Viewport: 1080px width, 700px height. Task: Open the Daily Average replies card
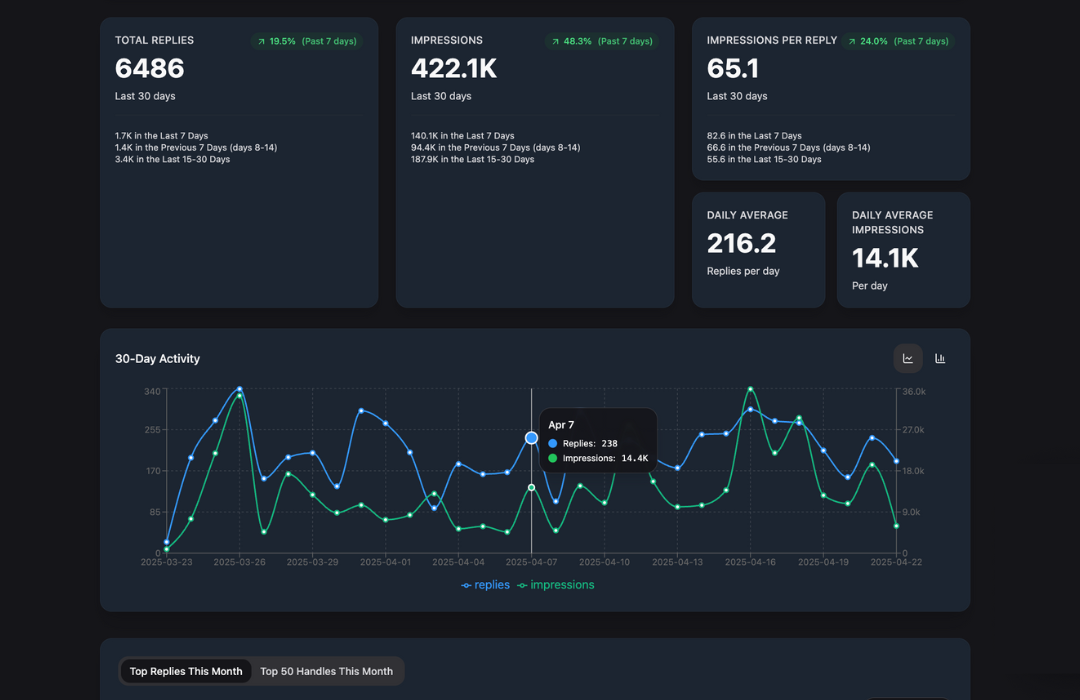(x=758, y=249)
